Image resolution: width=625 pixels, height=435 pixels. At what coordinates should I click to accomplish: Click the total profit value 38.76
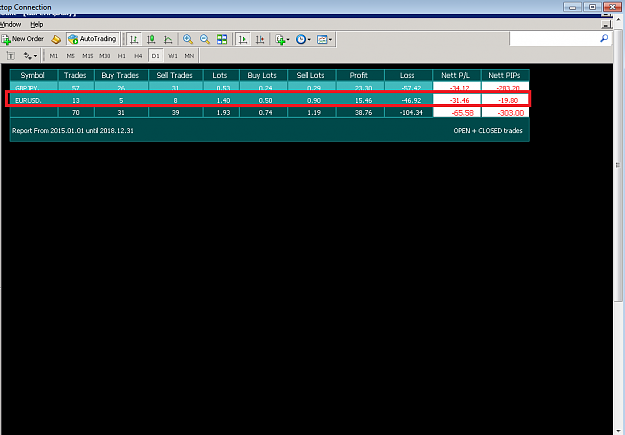364,113
